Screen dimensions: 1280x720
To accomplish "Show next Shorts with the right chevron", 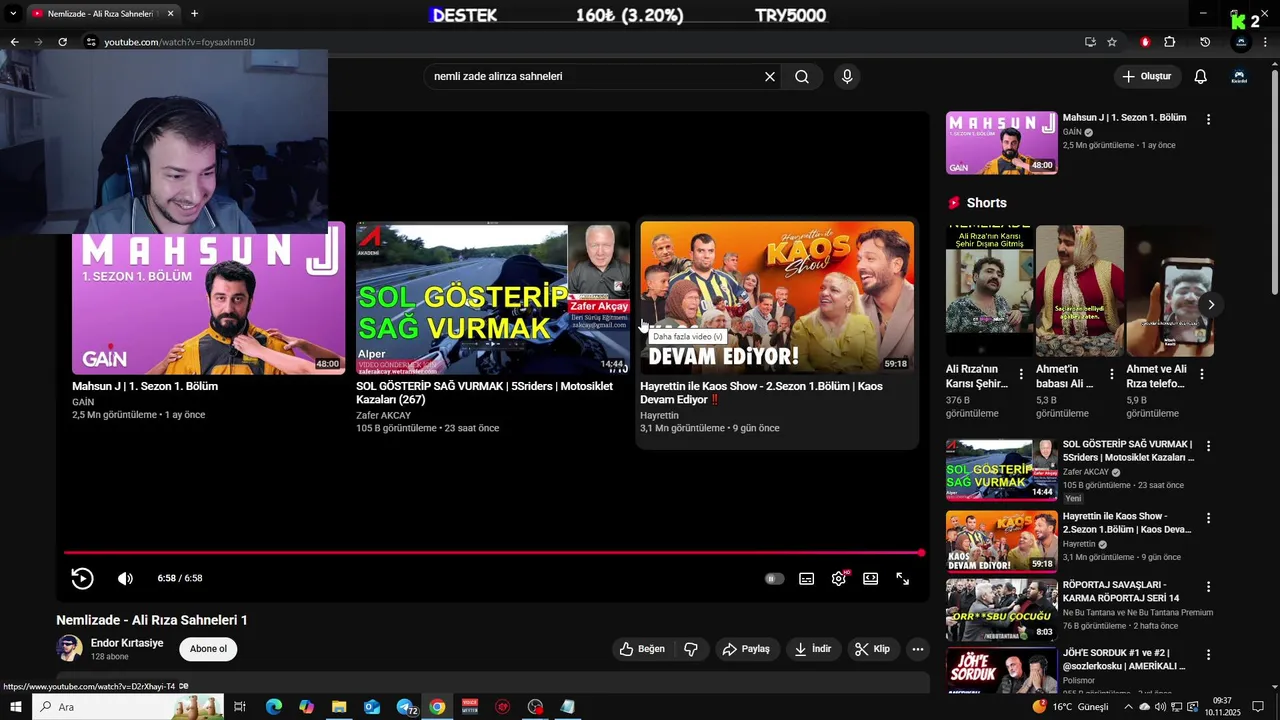I will 1211,304.
